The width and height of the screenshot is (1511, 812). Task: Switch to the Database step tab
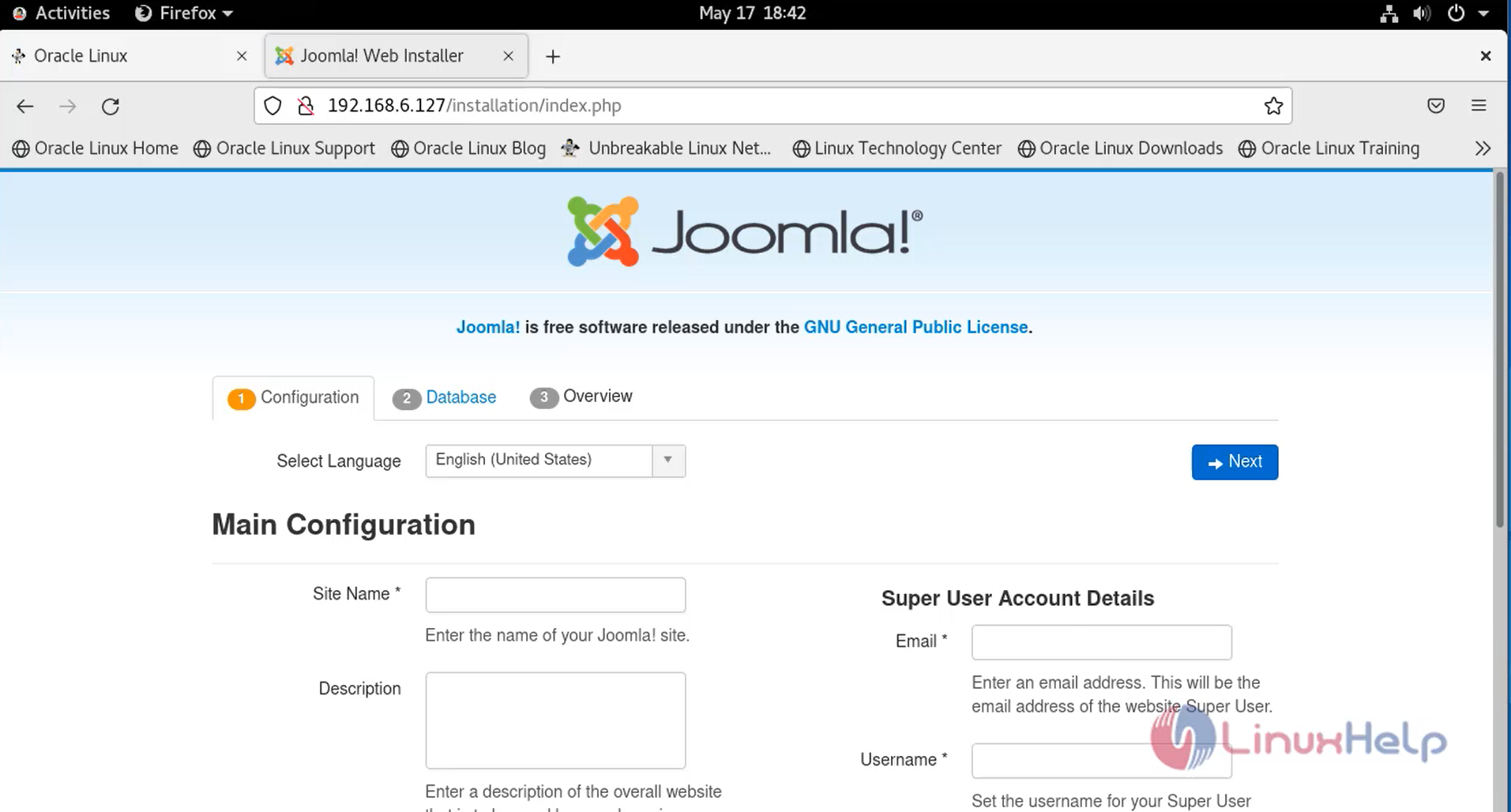445,397
